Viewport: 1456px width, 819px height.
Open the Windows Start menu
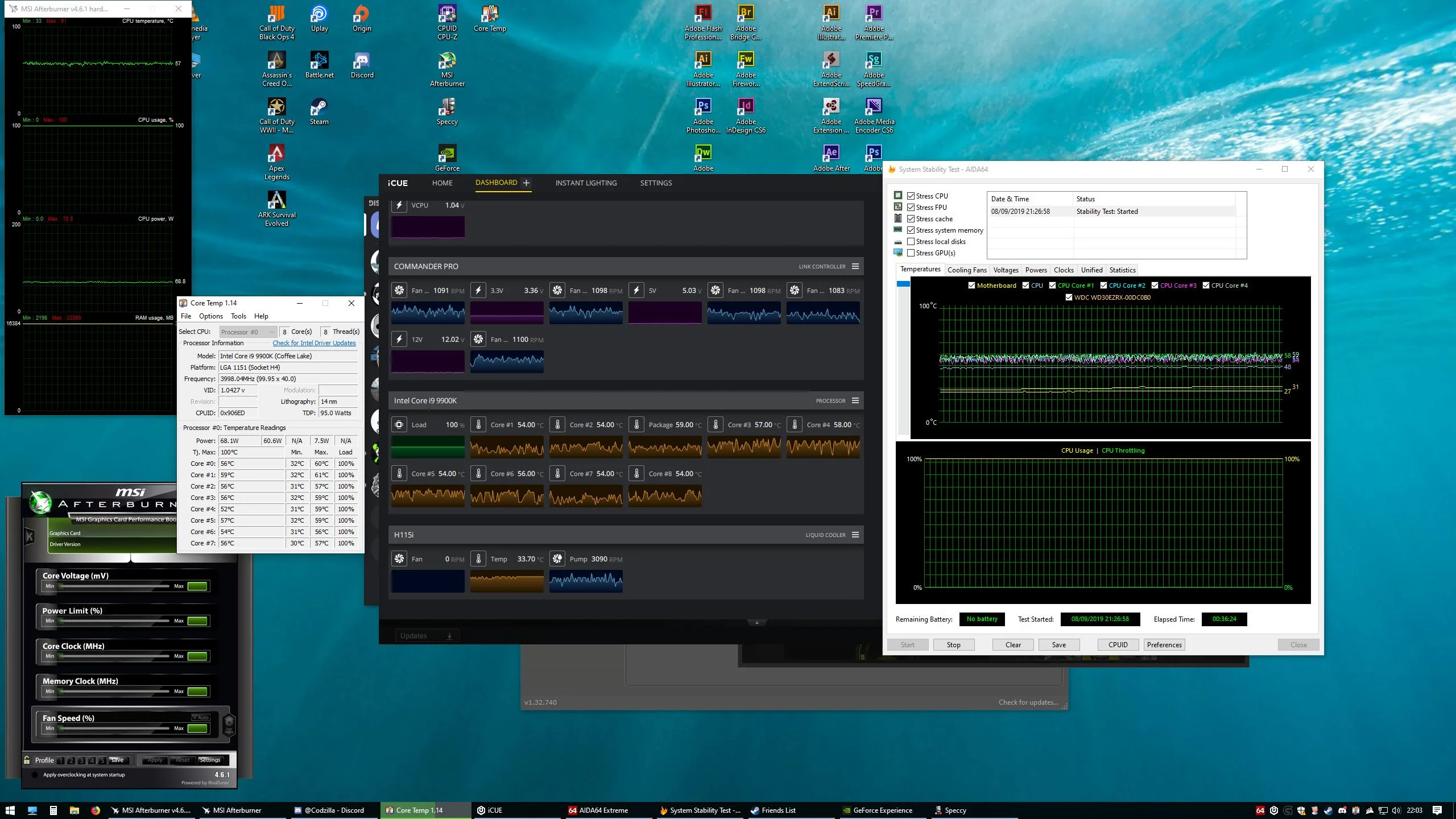10,810
